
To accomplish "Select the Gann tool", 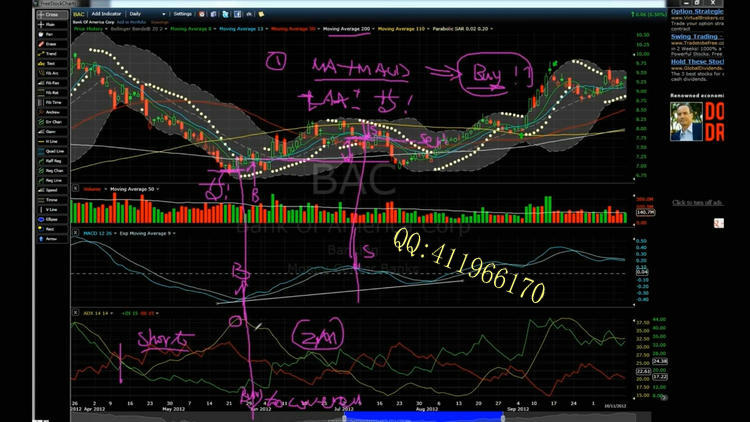I will (x=52, y=132).
